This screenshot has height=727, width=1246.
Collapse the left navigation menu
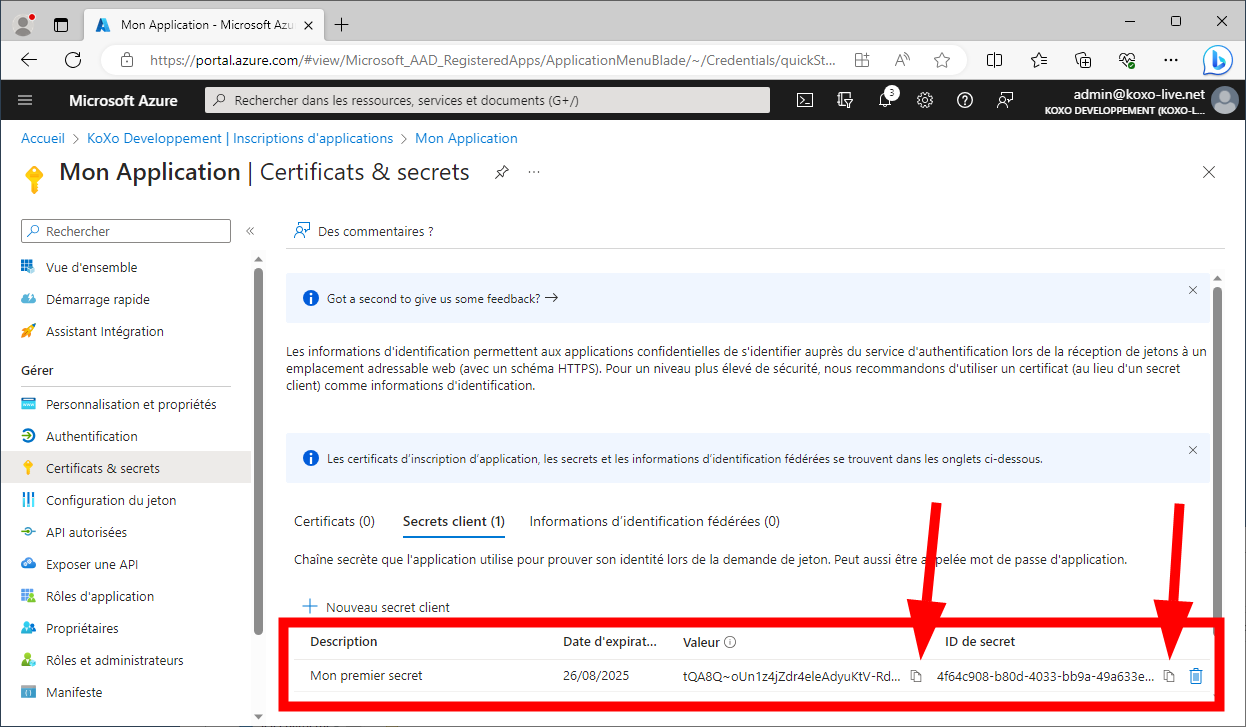tap(250, 231)
